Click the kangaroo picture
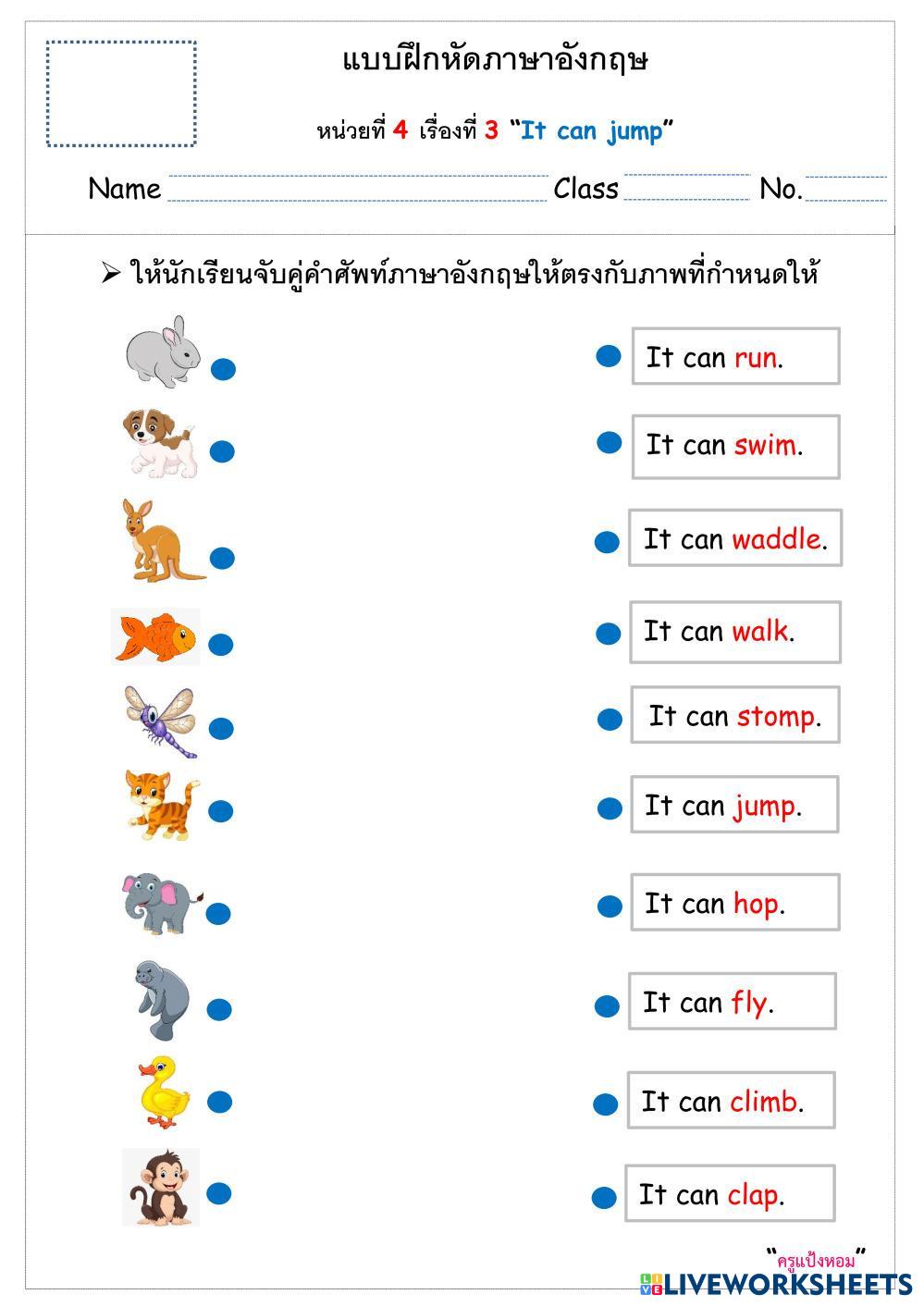924x1307 pixels. click(157, 541)
